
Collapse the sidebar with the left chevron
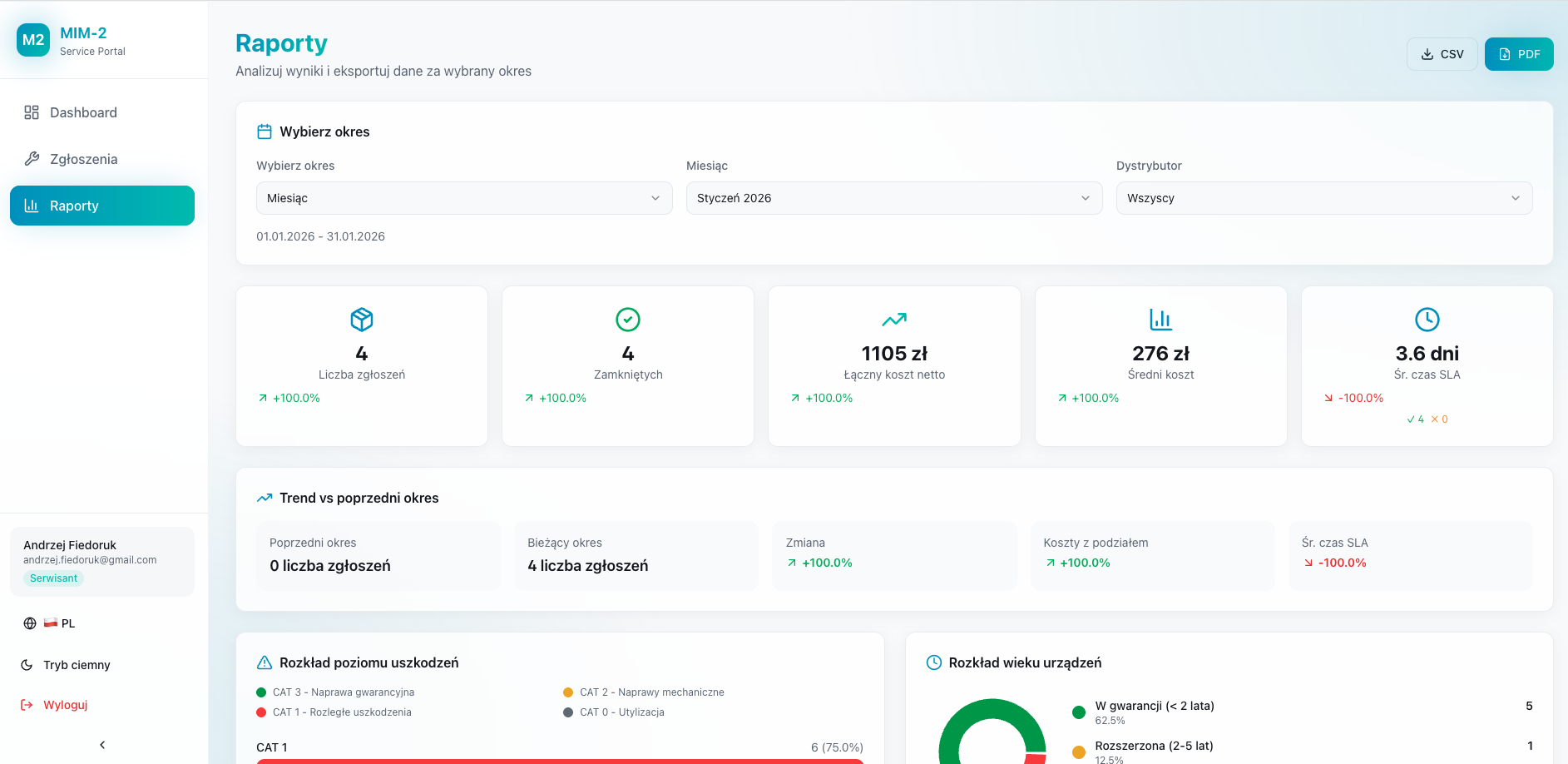pos(102,745)
